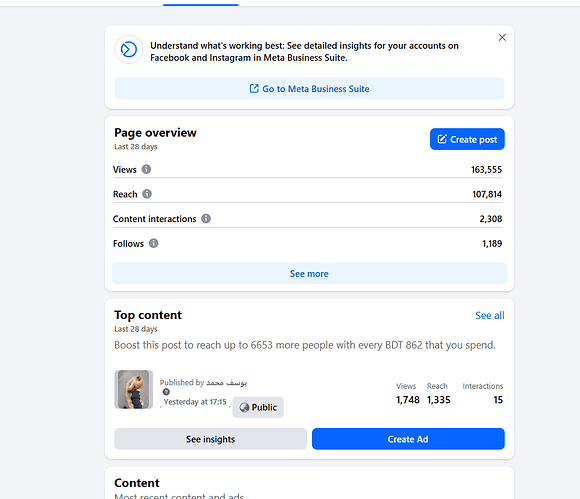Open the top post thumbnail
The image size is (580, 499).
pyautogui.click(x=134, y=390)
